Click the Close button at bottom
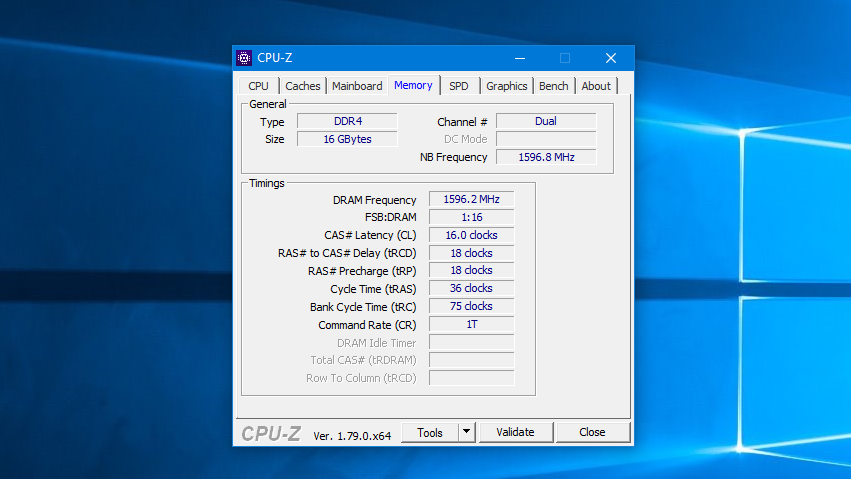 [x=592, y=432]
